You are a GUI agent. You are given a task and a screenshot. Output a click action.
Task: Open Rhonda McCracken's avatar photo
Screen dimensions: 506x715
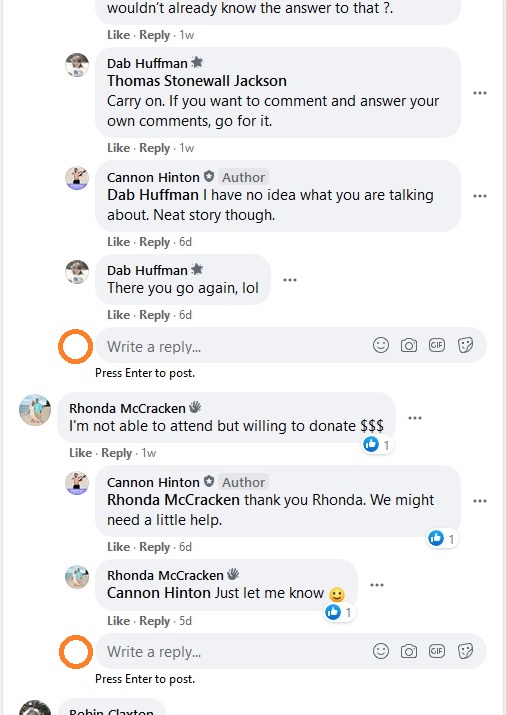coord(35,409)
